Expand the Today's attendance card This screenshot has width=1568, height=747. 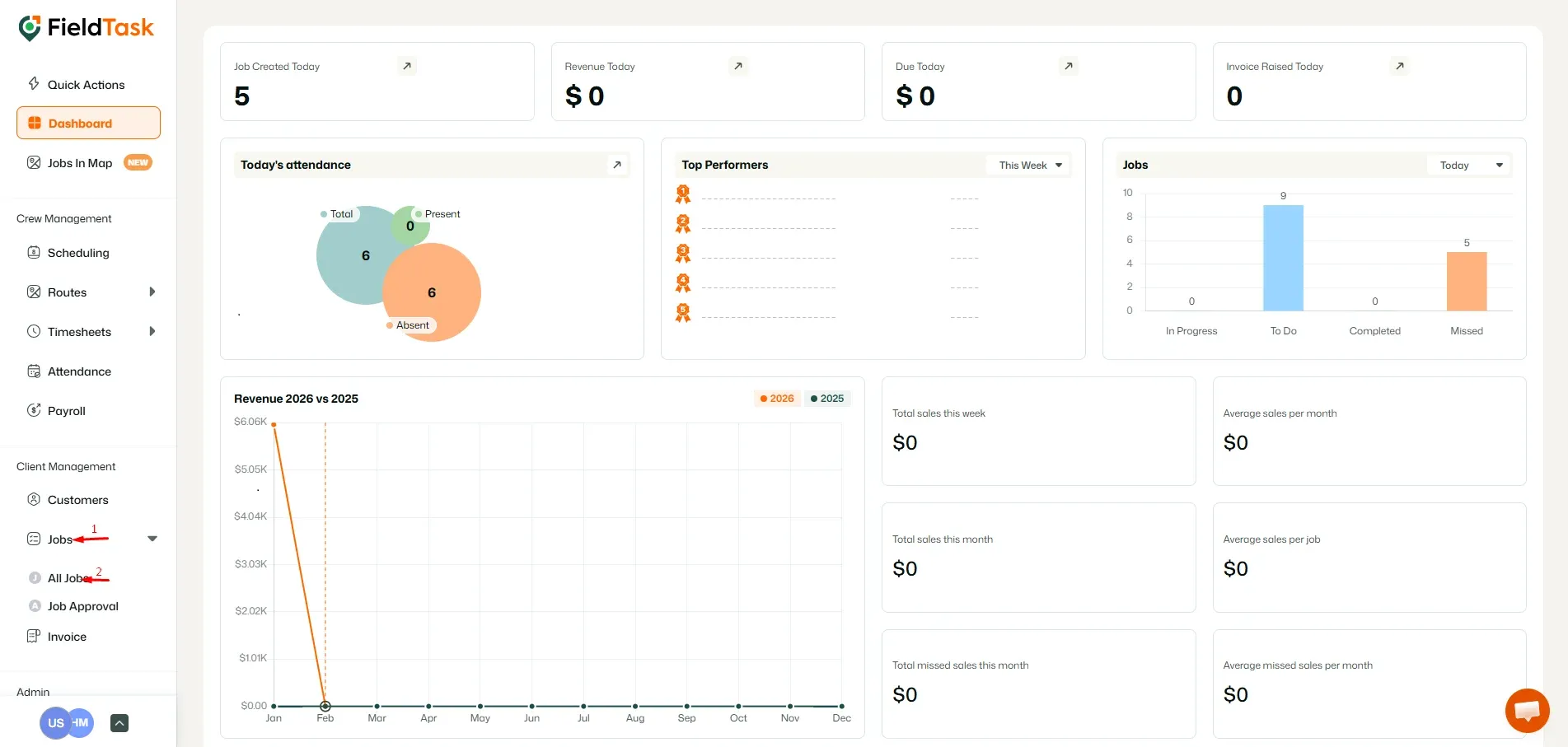pyautogui.click(x=617, y=165)
